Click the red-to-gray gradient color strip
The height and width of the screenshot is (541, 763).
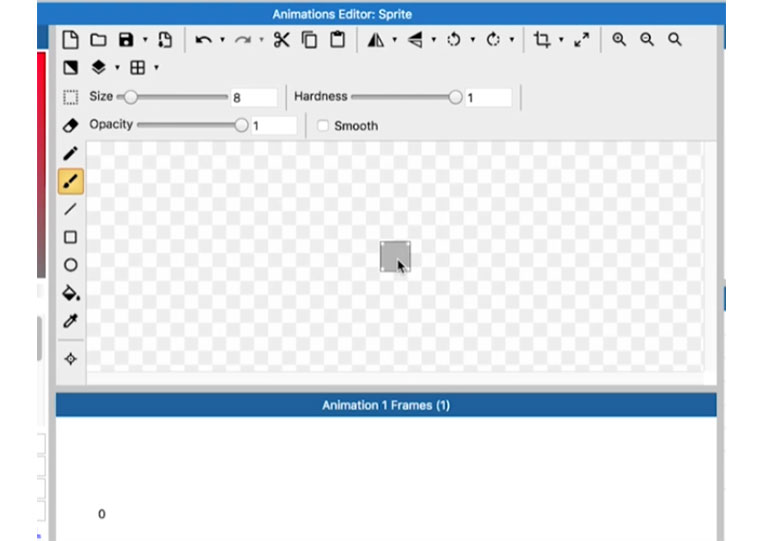(x=41, y=165)
